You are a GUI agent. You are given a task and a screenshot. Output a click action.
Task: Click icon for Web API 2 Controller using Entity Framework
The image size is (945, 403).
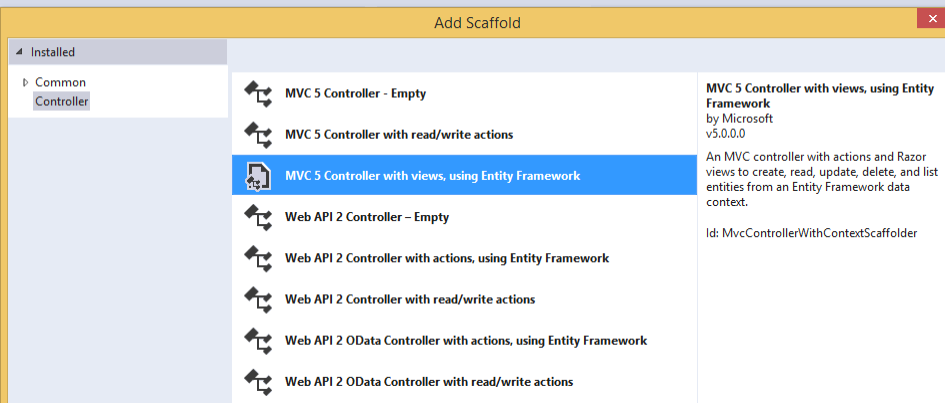[258, 258]
